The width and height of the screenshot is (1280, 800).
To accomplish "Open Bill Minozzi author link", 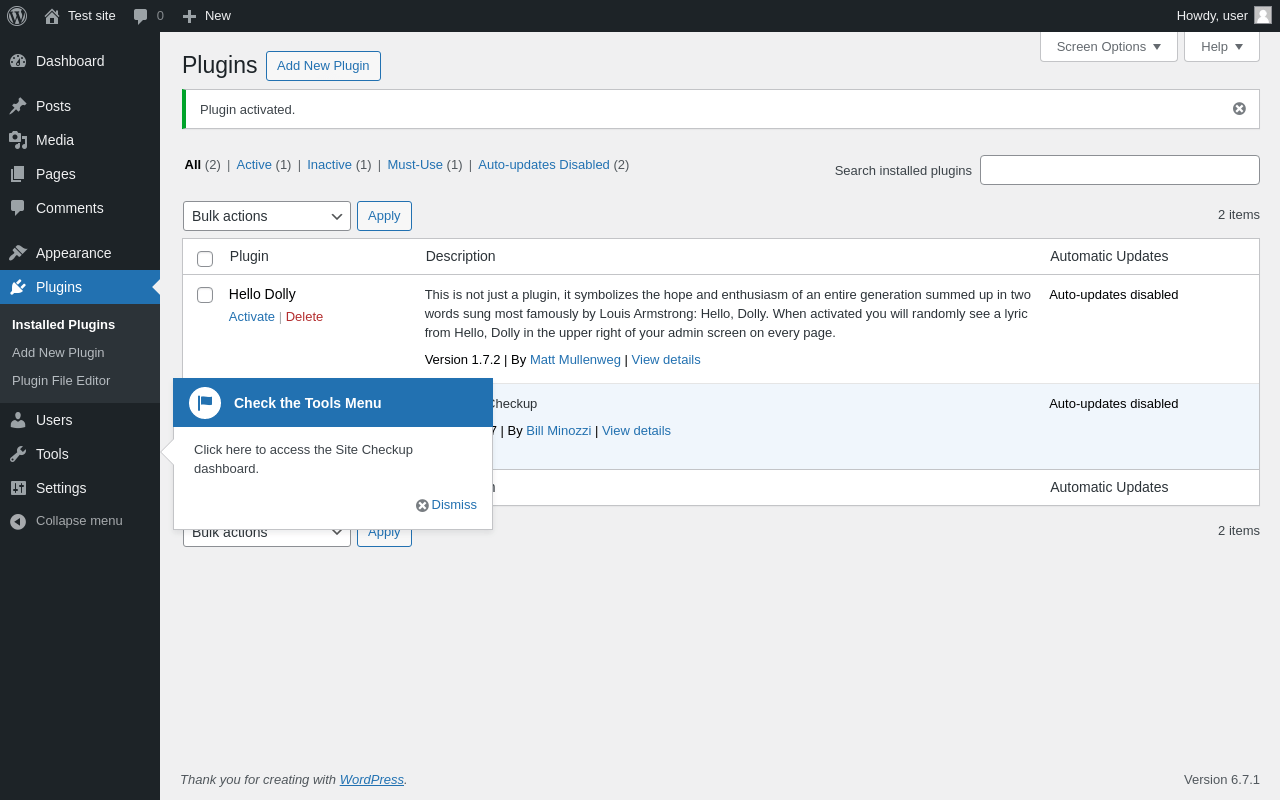I will click(x=558, y=431).
